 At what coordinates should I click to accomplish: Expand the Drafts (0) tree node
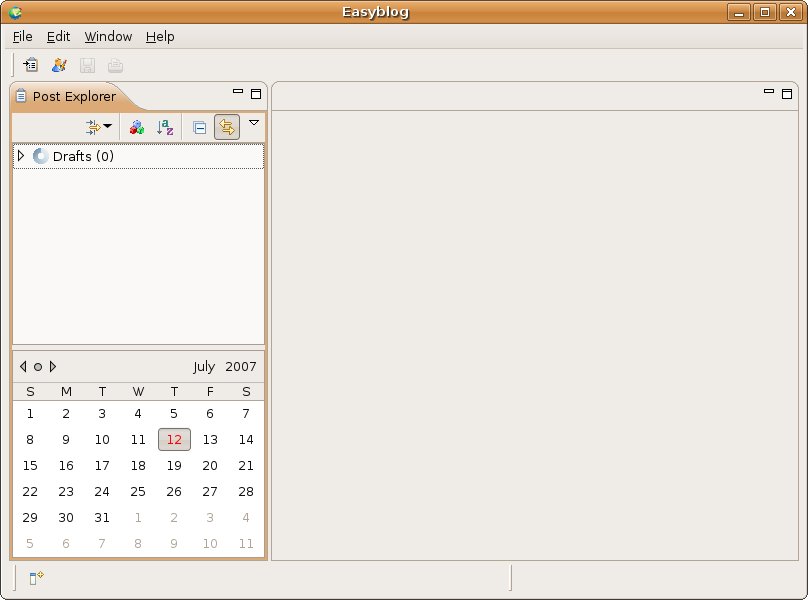pyautogui.click(x=21, y=155)
